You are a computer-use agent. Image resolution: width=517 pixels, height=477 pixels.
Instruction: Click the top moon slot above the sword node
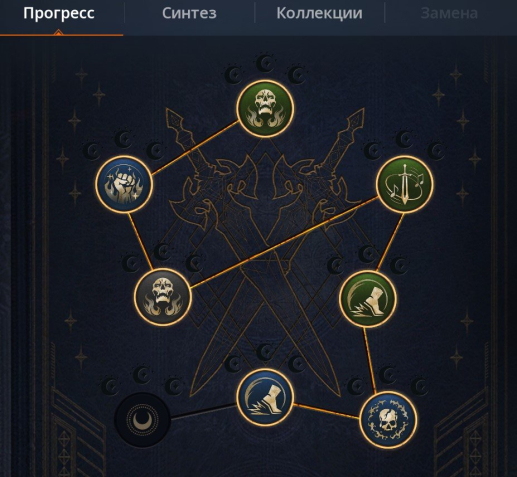tap(405, 139)
